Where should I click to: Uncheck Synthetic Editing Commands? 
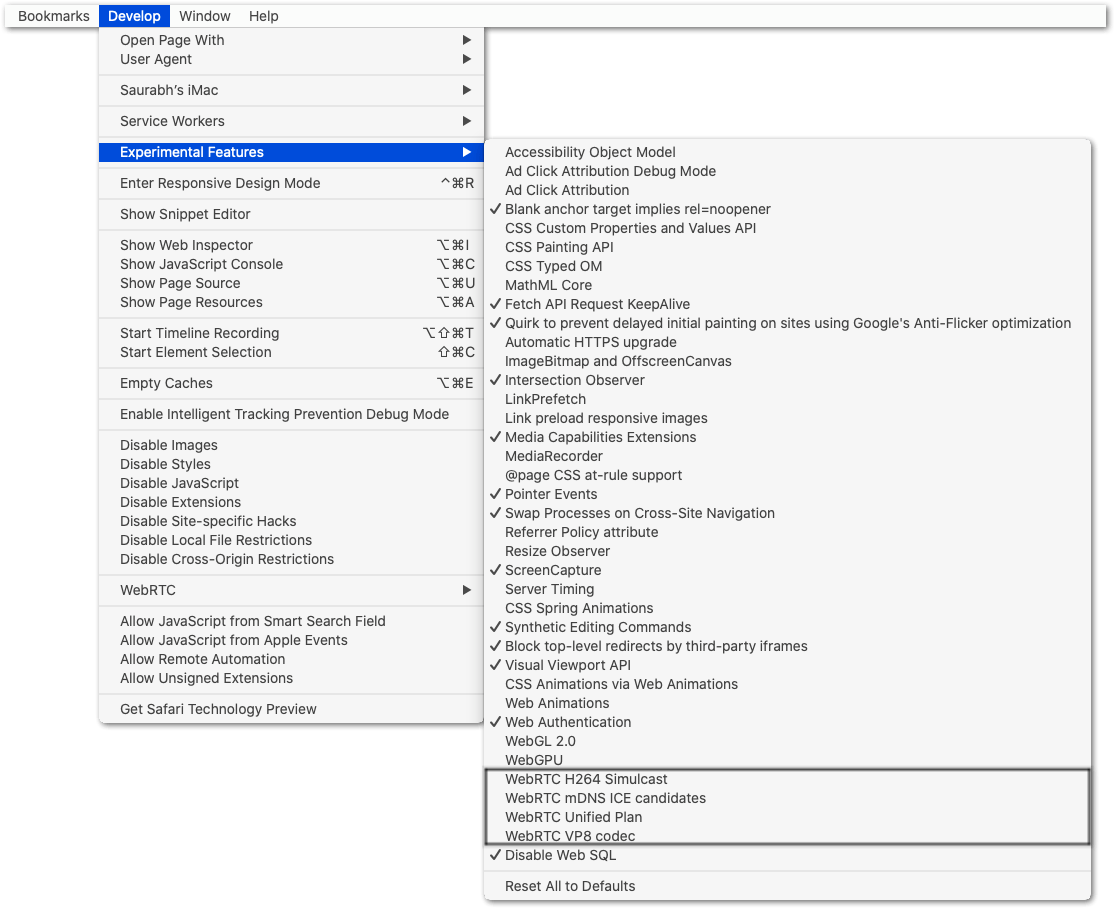787,627
